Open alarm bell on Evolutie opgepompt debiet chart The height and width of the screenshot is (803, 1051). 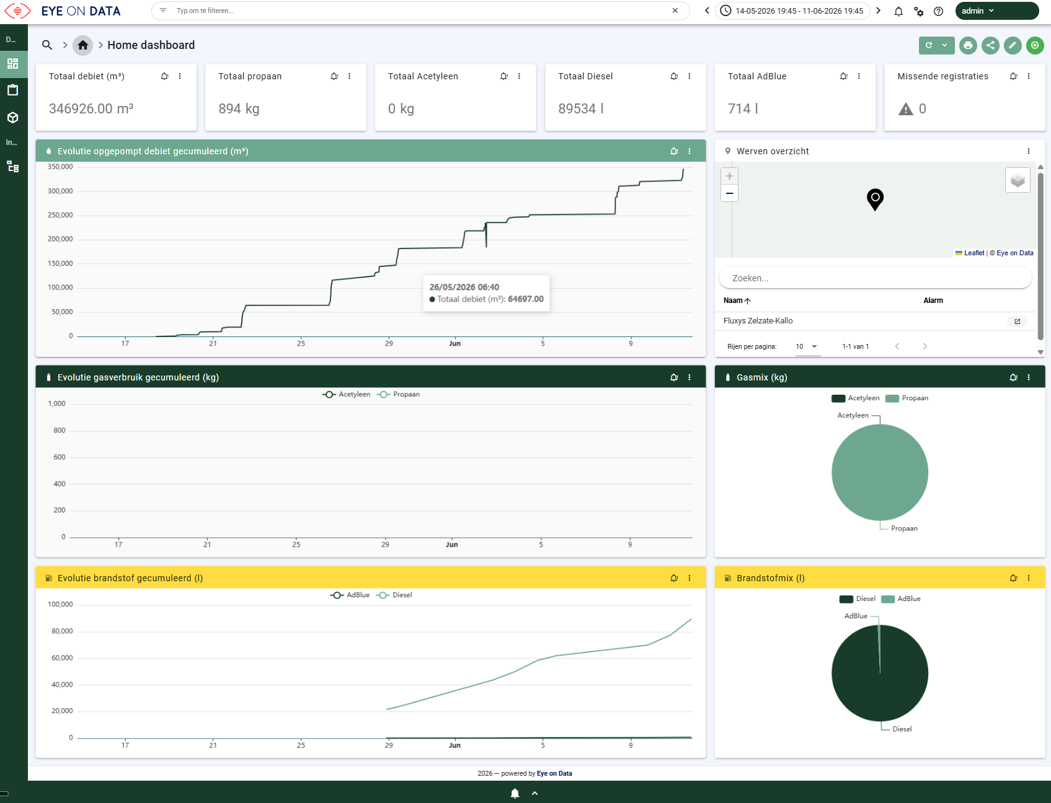point(674,151)
